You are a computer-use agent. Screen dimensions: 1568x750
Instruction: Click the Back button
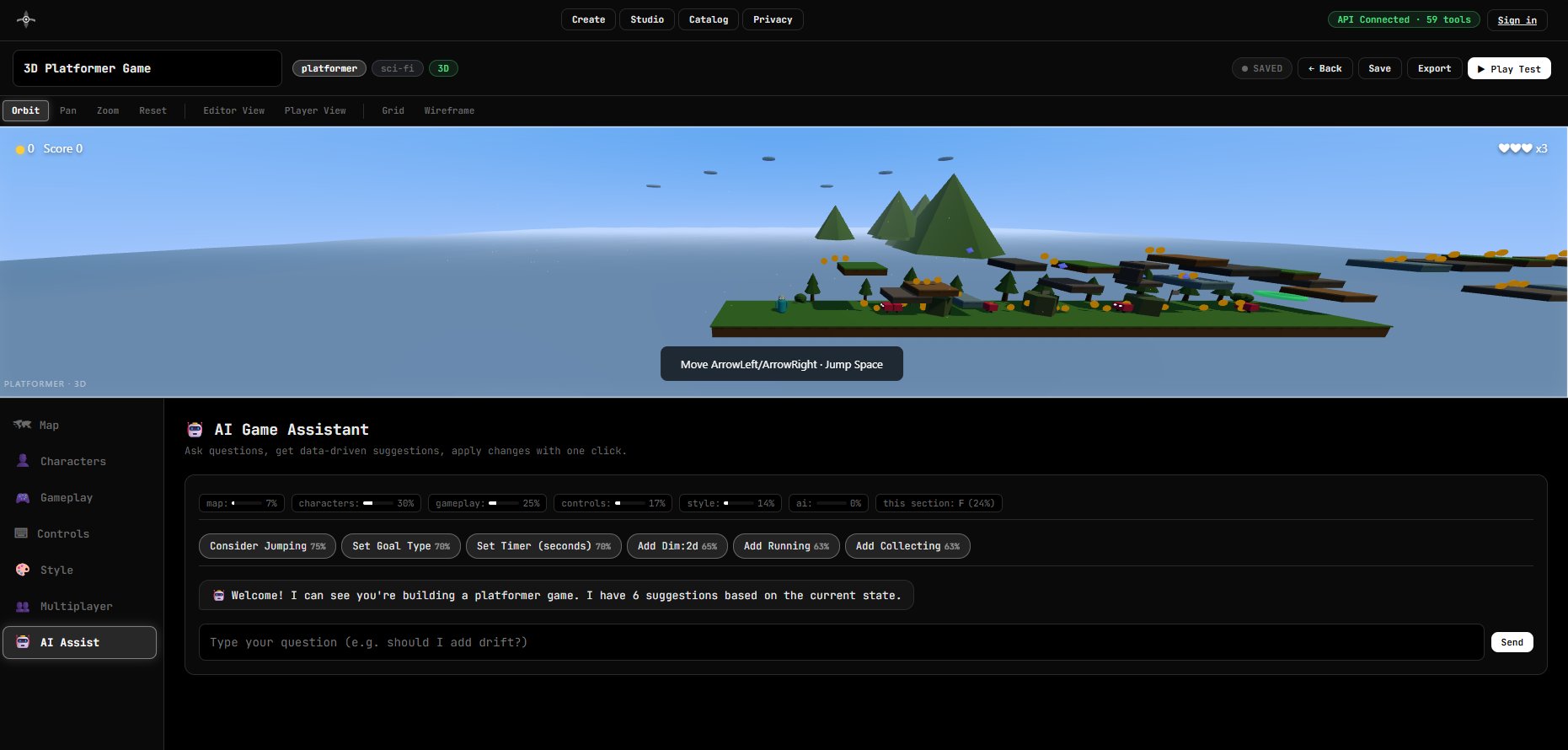tap(1325, 68)
